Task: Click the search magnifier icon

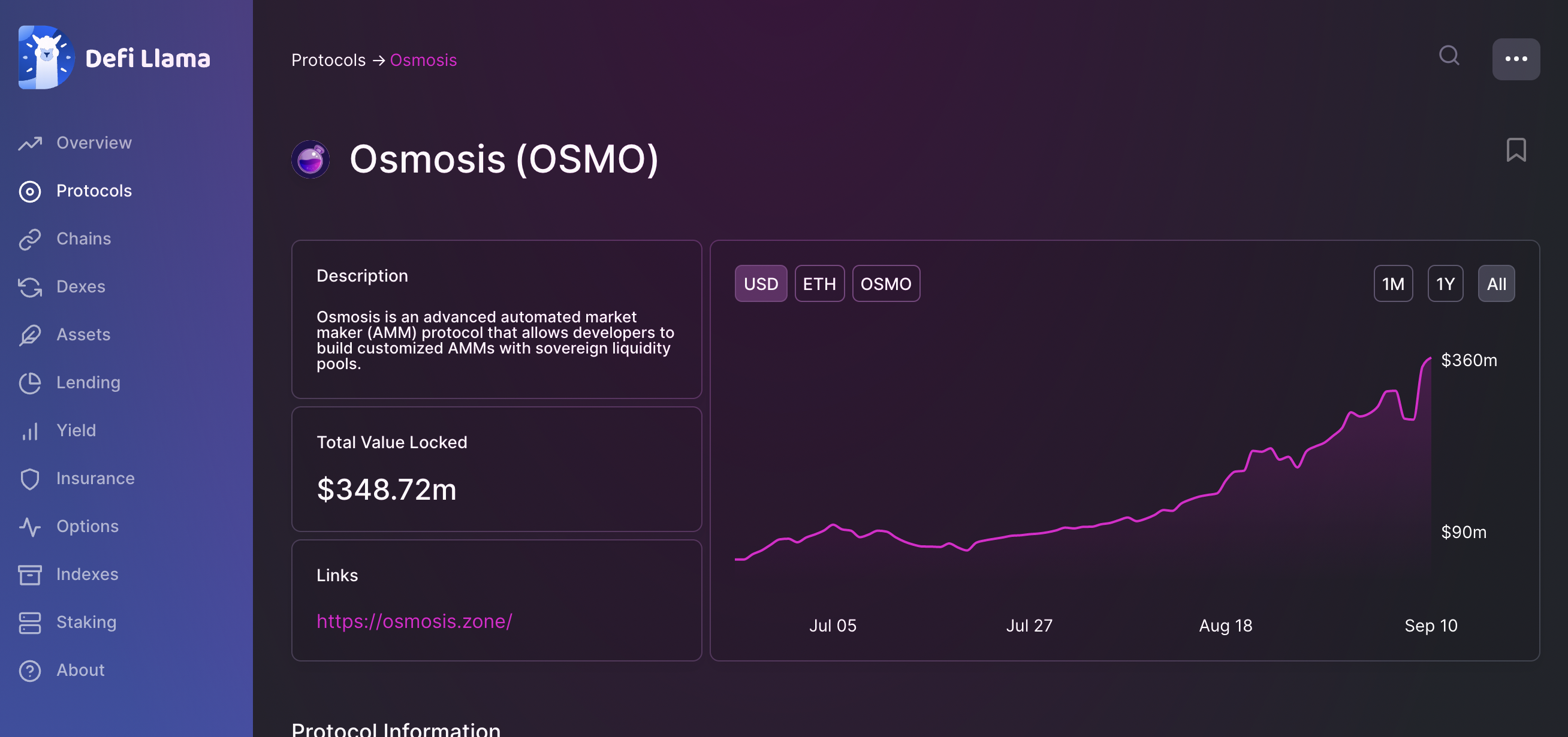Action: [1449, 56]
